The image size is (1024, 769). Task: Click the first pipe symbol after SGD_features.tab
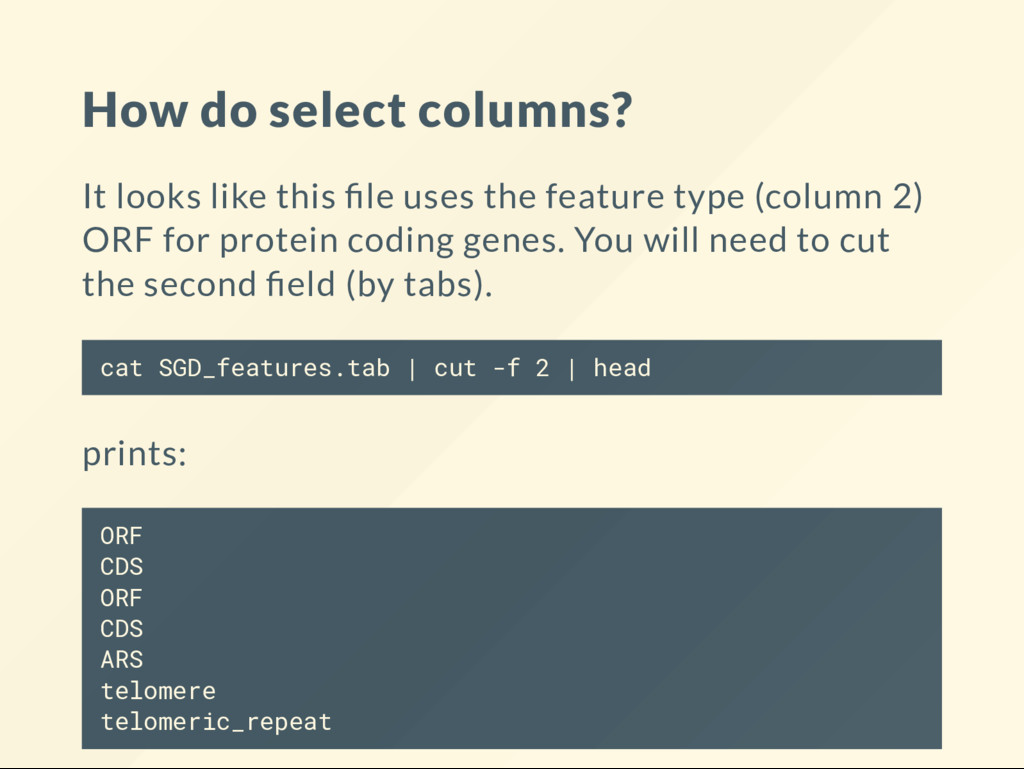click(x=412, y=369)
